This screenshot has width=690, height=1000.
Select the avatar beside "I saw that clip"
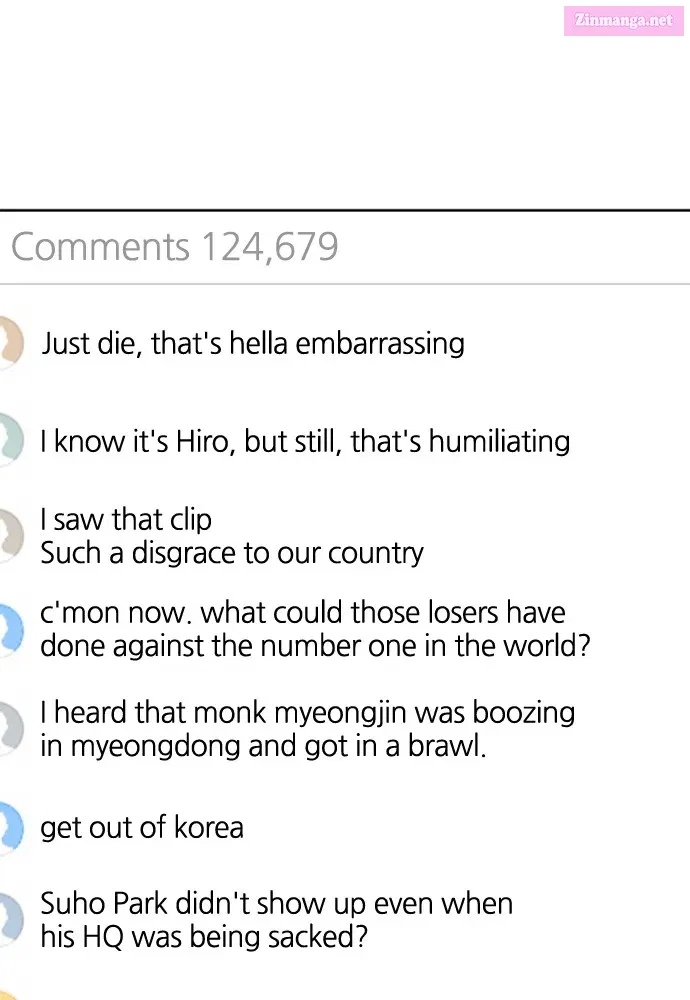11,535
